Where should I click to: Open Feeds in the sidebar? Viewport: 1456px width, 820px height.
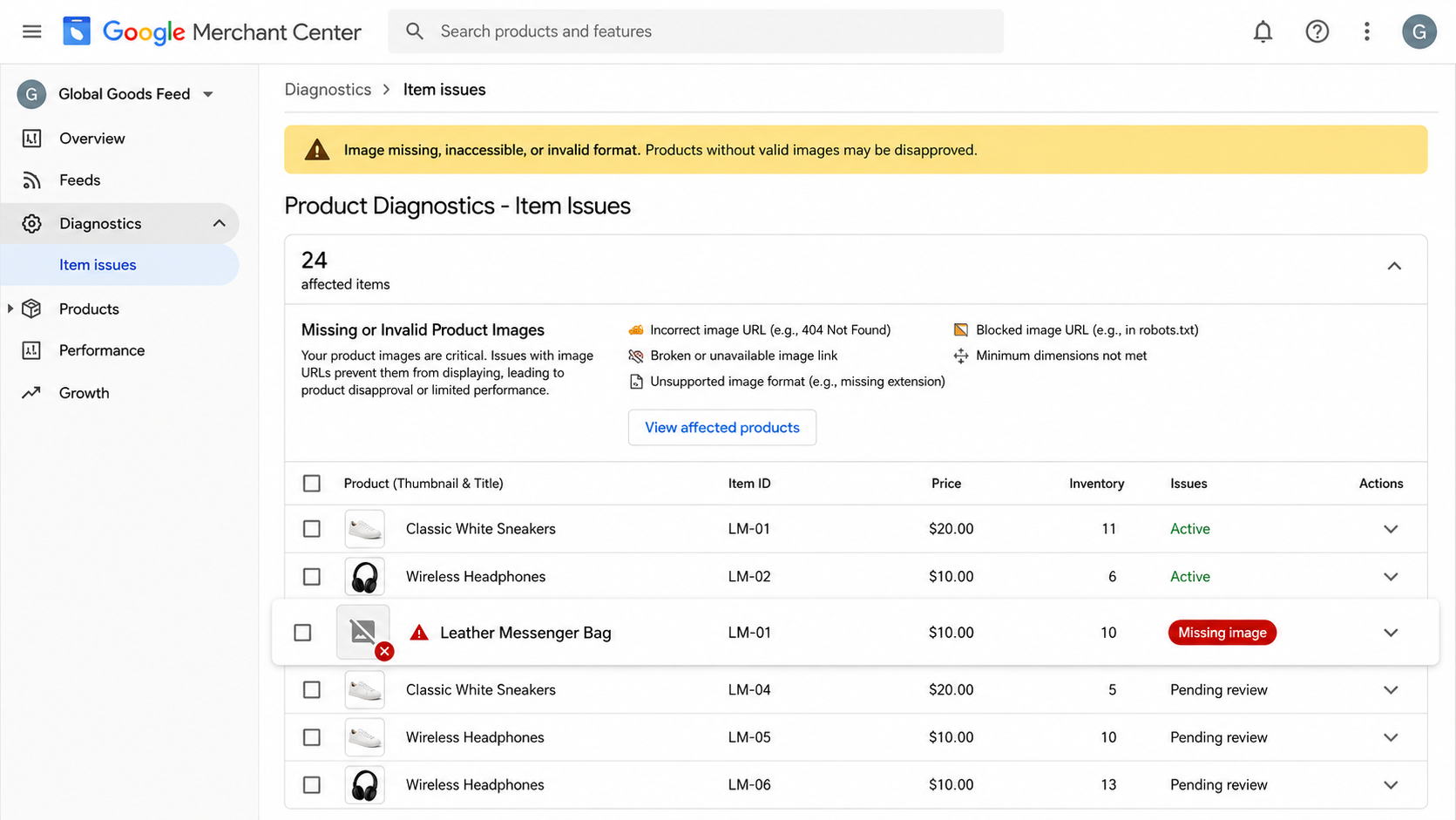pos(80,180)
